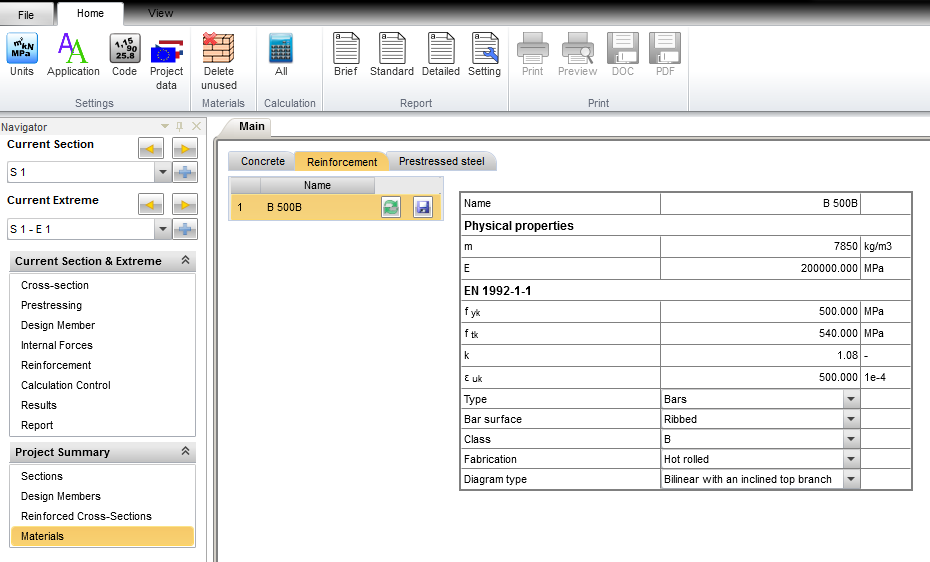
Task: Open the File menu tab
Action: (x=26, y=15)
